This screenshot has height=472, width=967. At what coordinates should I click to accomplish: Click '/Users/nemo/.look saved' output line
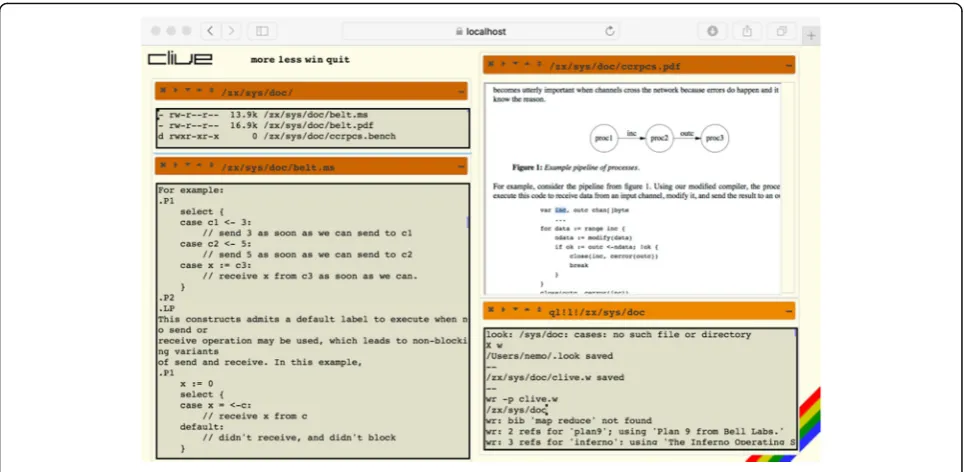point(549,356)
